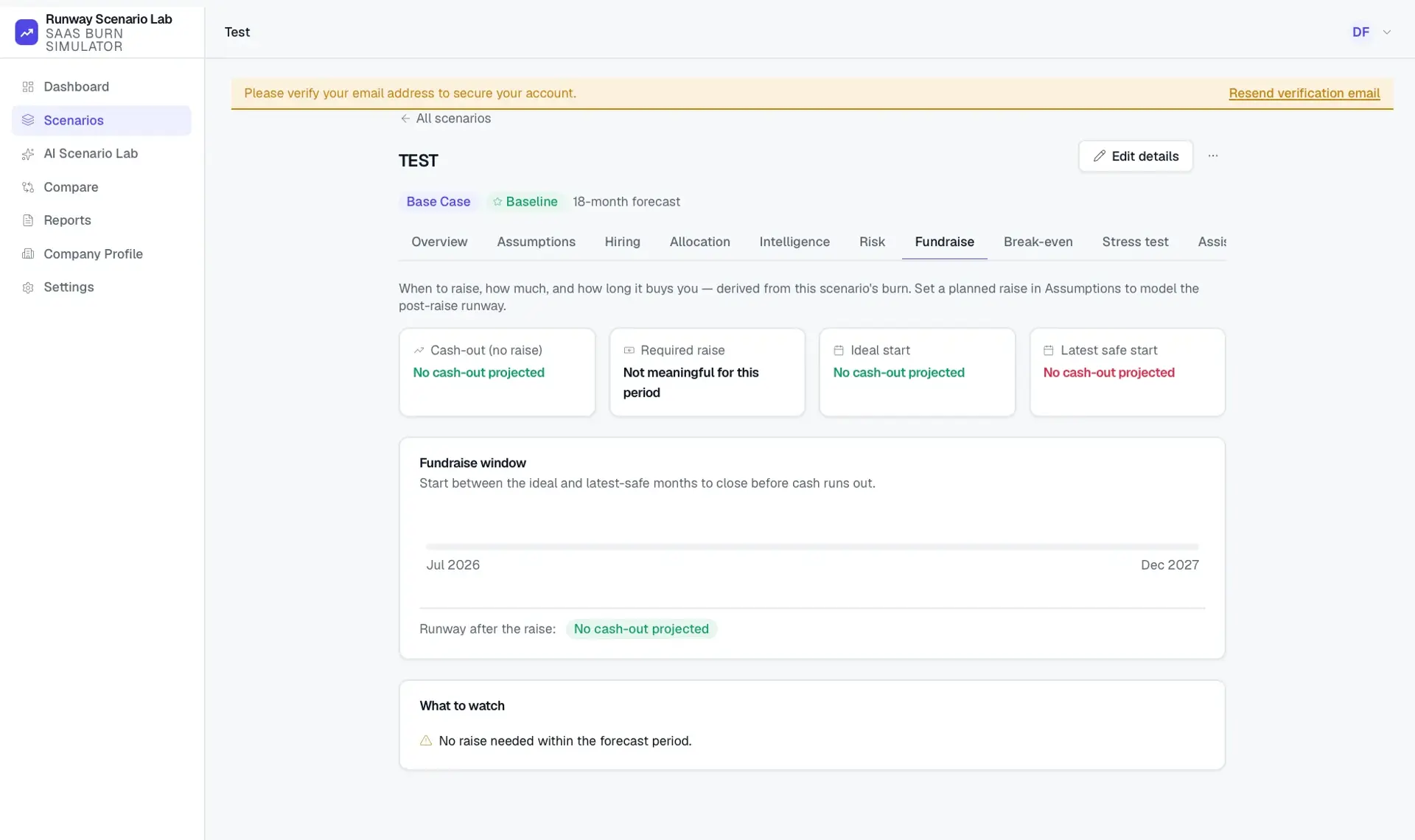Switch to the Assumptions tab
The image size is (1415, 840).
[x=536, y=242]
